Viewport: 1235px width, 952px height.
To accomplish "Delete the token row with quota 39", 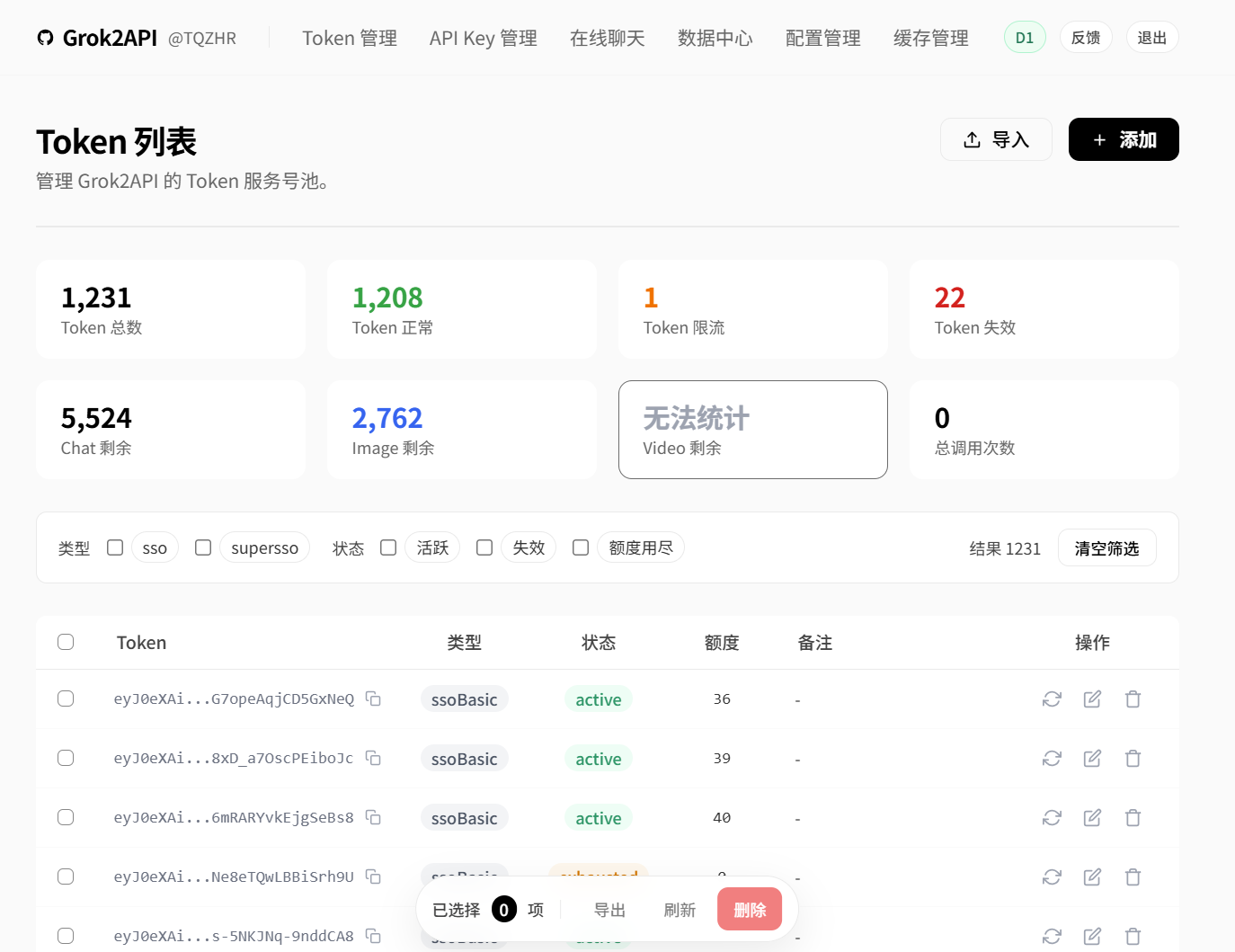I will coord(1133,758).
